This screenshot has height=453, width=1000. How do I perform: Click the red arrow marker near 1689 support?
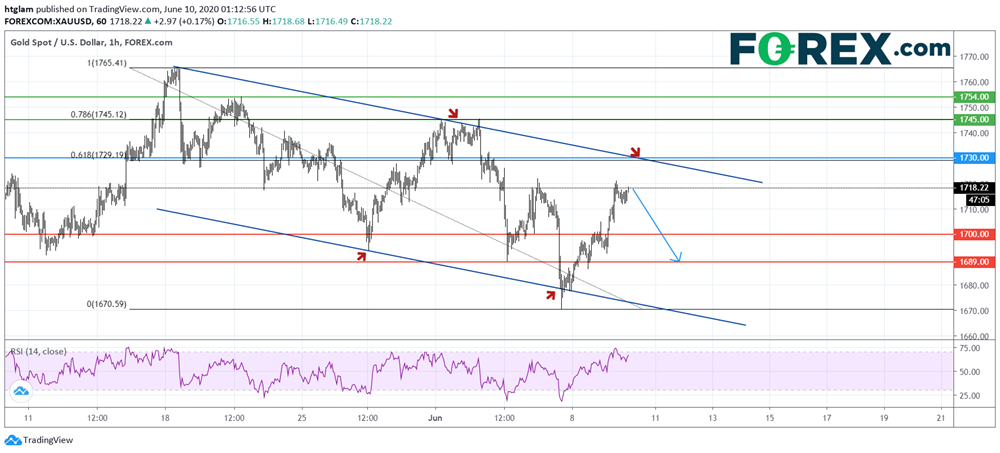pos(362,256)
